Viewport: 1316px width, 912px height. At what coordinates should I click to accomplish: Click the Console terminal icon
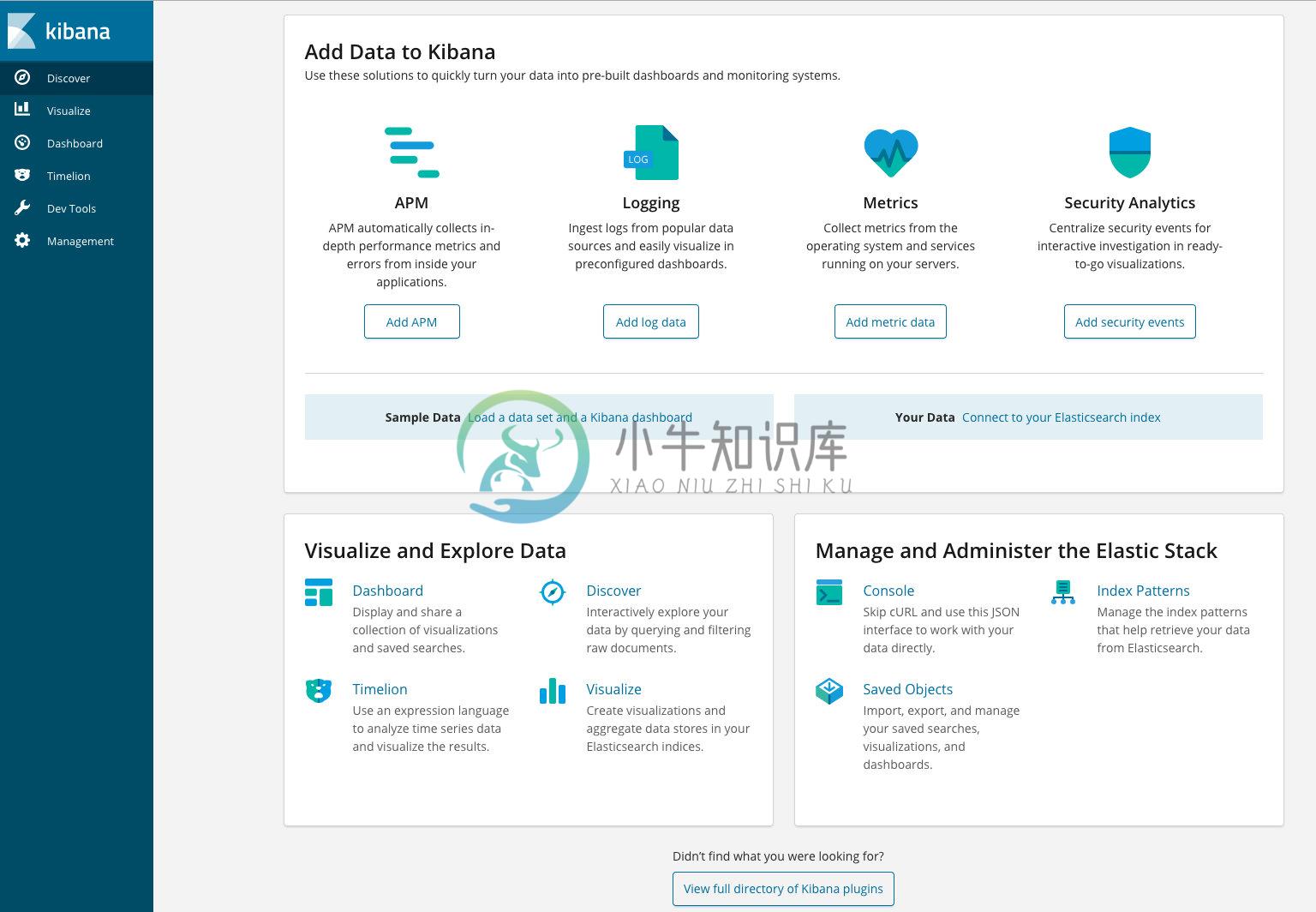coord(829,592)
